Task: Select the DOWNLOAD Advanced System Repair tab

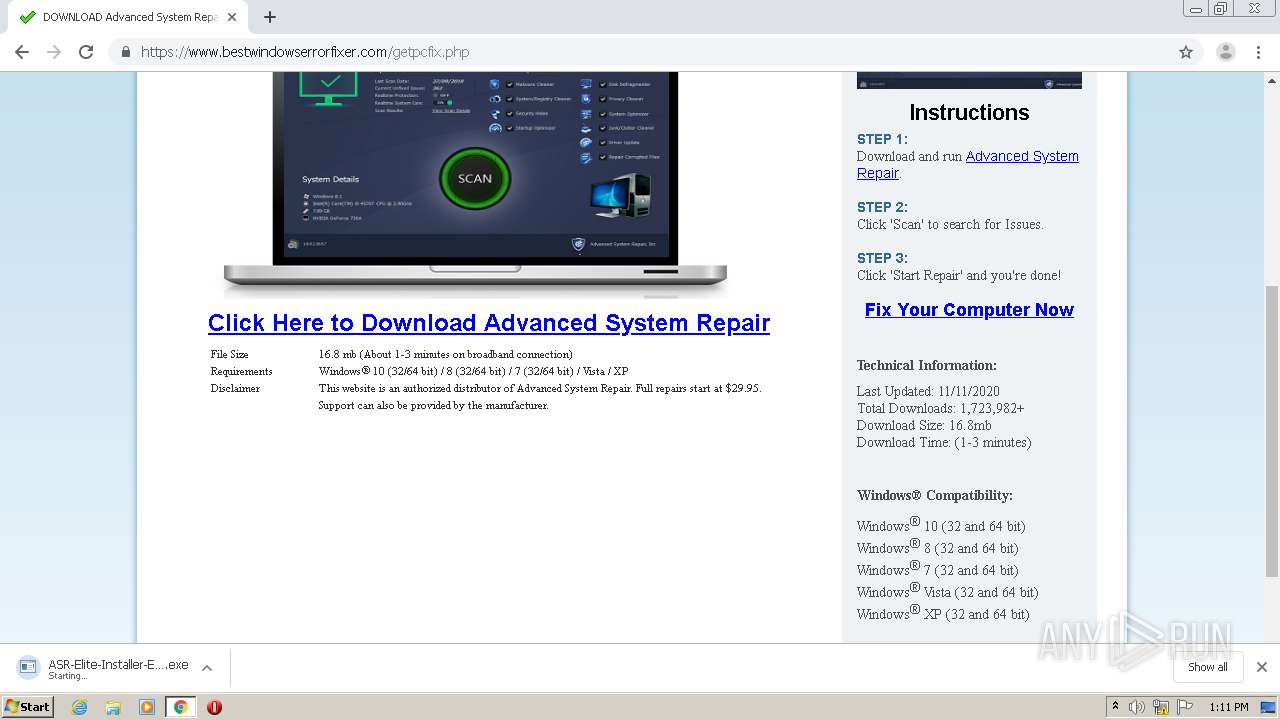Action: point(127,17)
